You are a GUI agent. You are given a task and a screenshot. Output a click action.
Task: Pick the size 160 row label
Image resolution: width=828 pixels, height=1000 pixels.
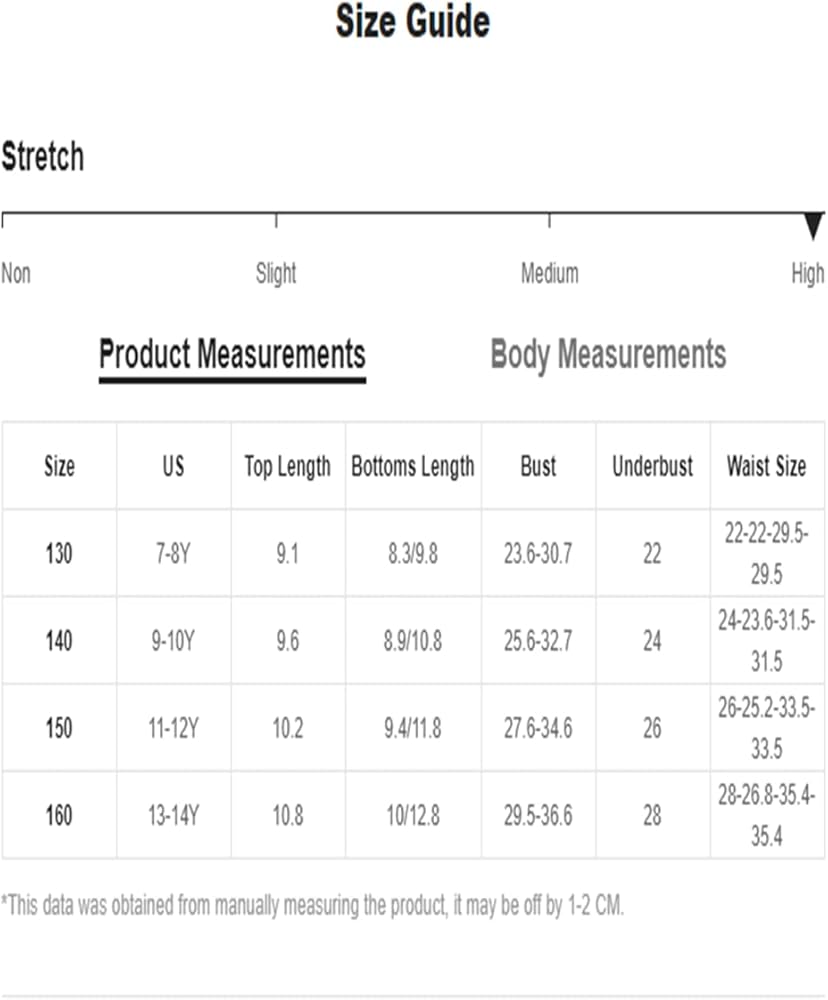[59, 816]
